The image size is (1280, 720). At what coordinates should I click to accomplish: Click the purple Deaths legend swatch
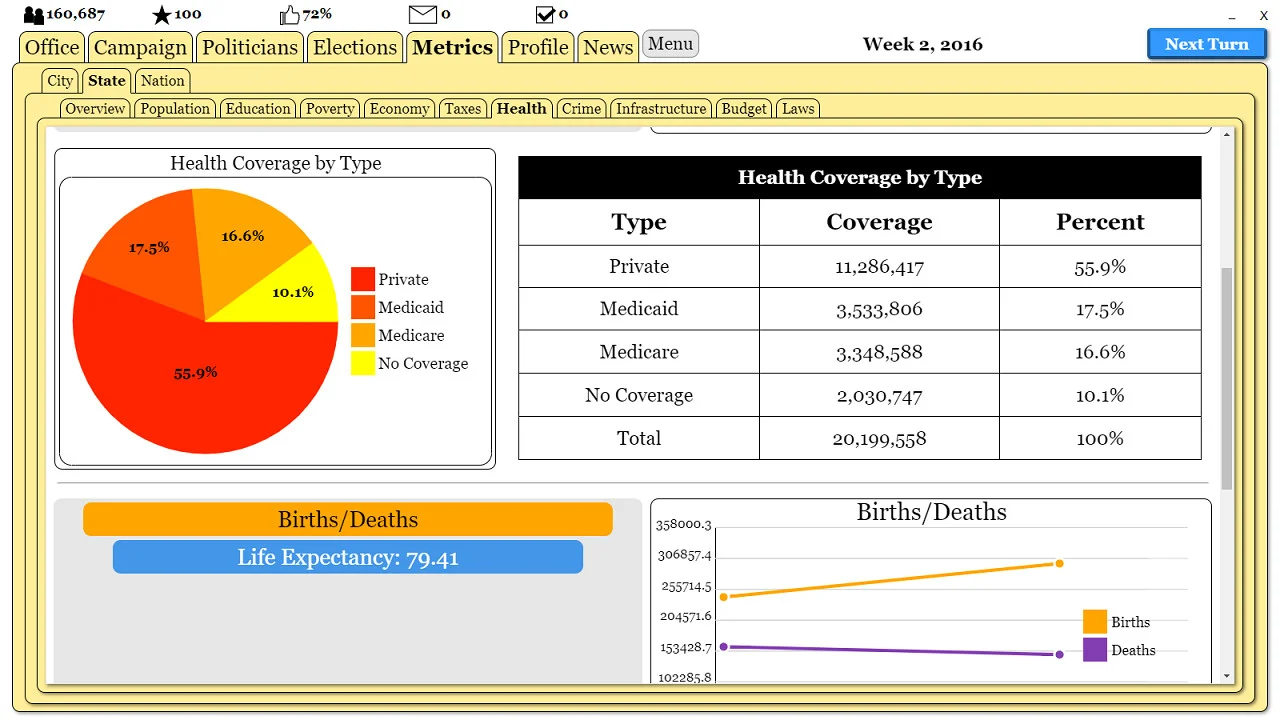point(1094,650)
